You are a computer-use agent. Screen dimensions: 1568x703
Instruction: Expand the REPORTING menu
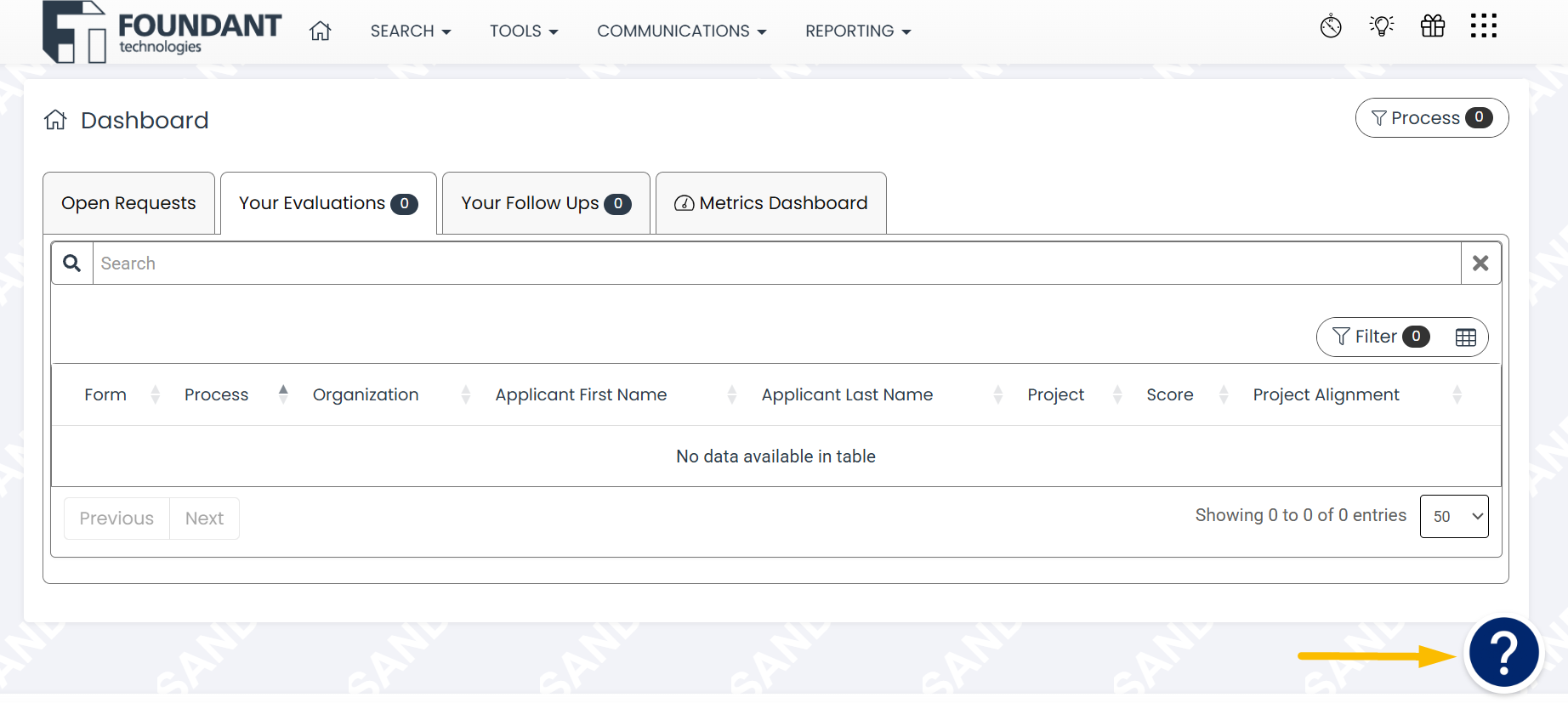[858, 31]
